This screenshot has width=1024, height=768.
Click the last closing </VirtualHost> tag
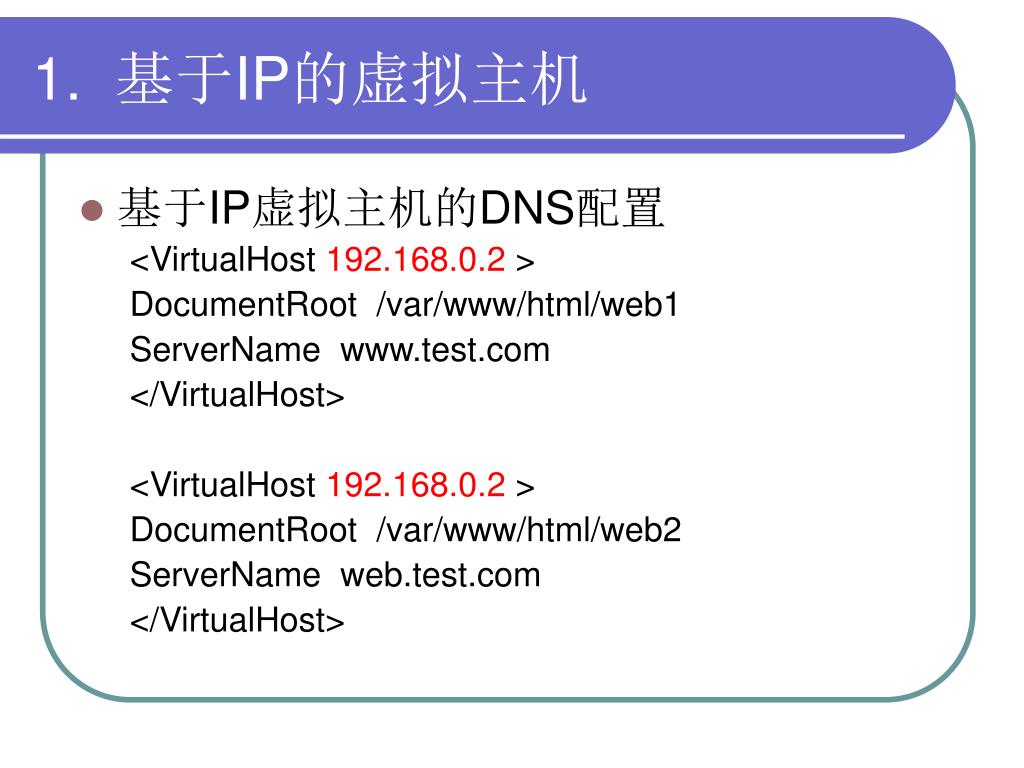pyautogui.click(x=237, y=620)
